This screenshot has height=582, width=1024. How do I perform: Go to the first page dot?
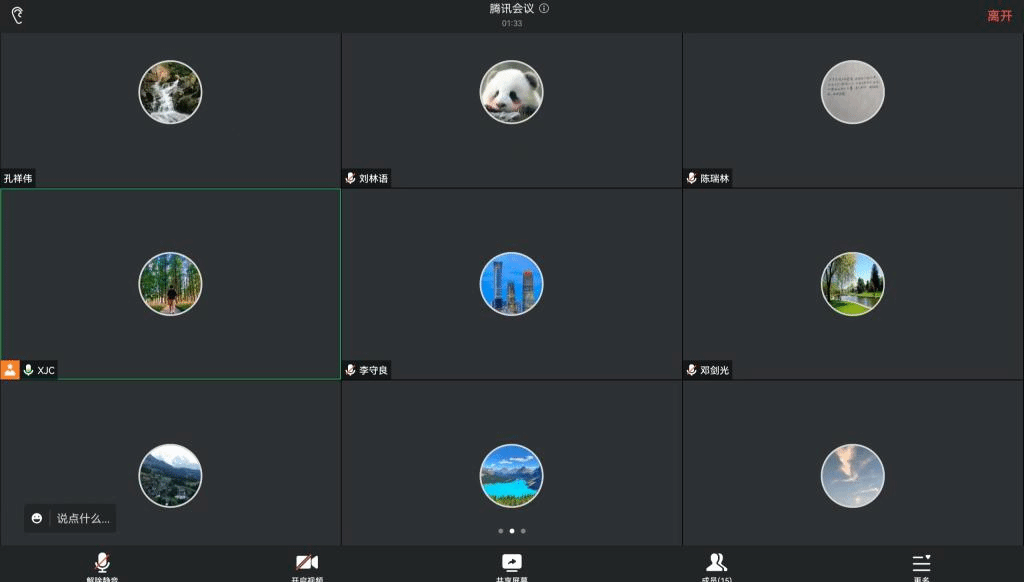pos(500,531)
